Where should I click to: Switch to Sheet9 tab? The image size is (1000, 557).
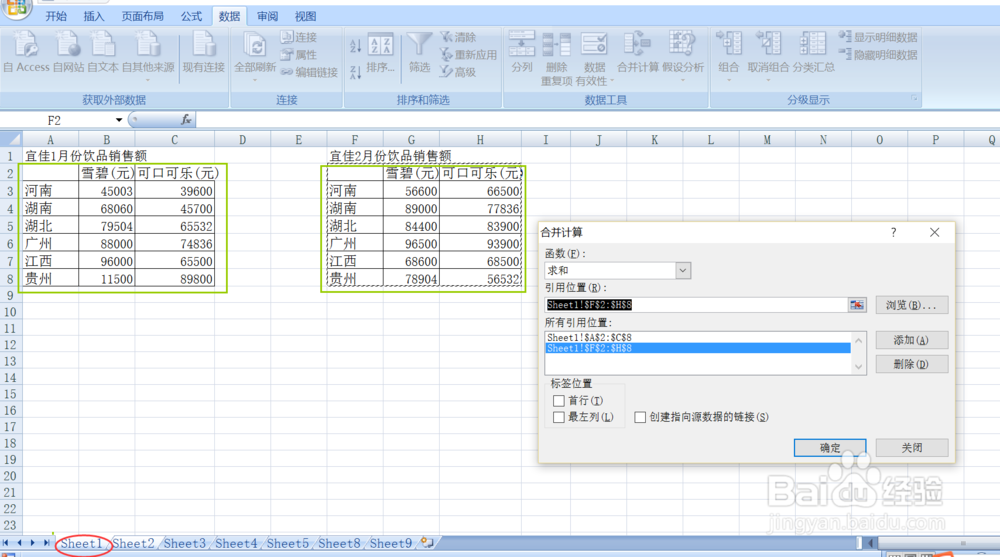point(390,544)
